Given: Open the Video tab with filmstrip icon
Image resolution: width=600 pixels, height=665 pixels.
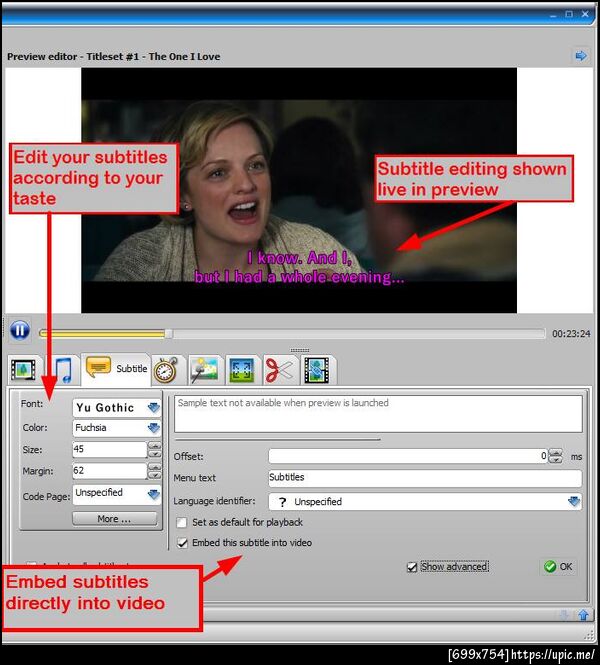Looking at the screenshot, I should tap(24, 370).
